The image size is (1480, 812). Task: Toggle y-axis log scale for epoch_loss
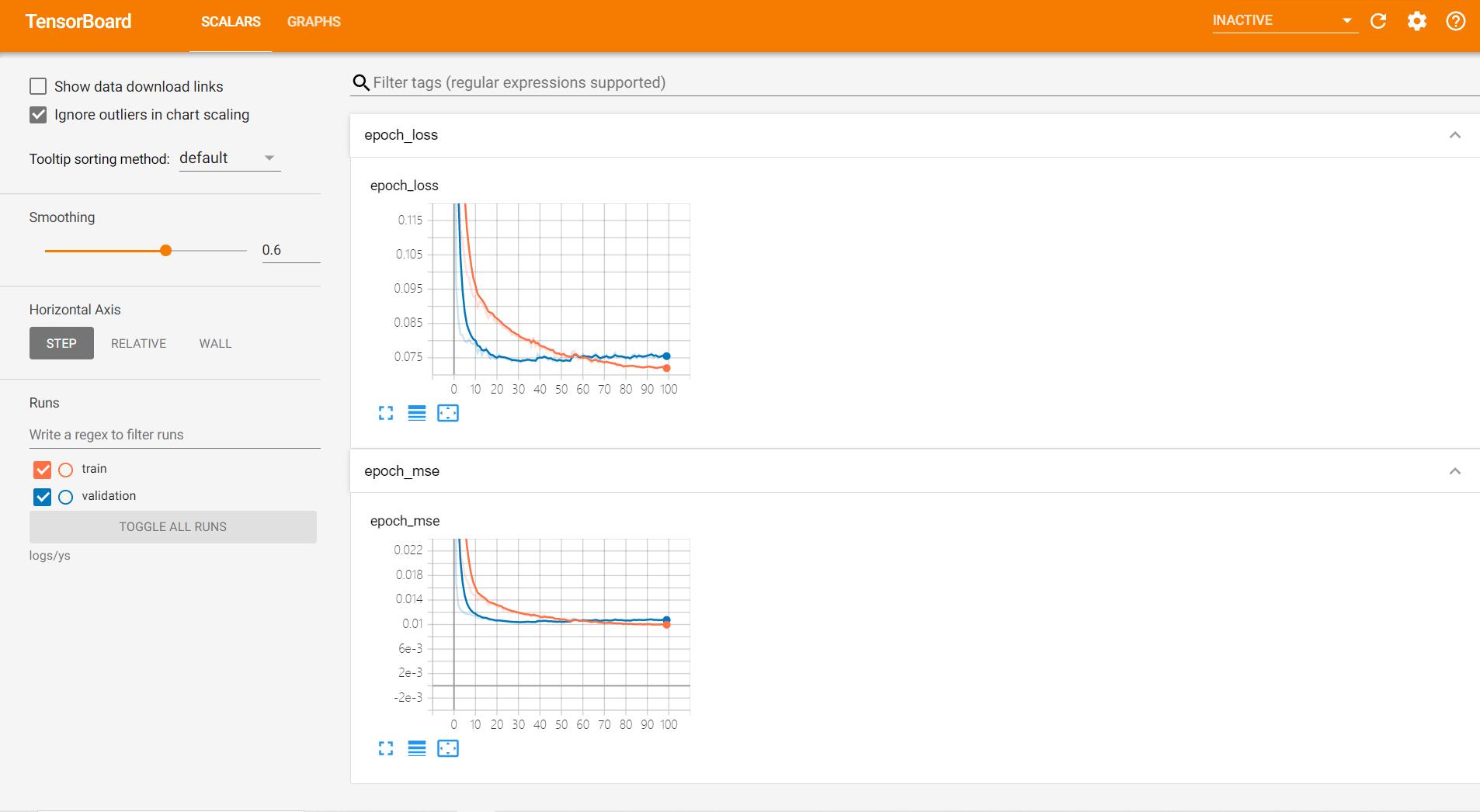pos(417,413)
